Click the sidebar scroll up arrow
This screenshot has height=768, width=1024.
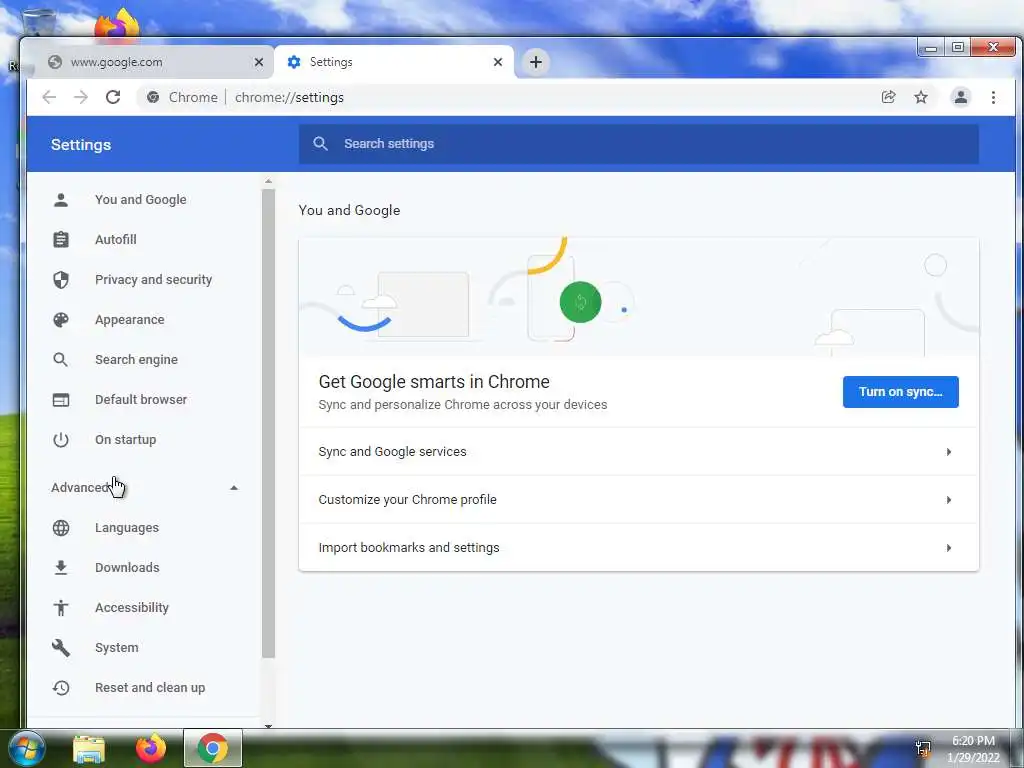click(x=268, y=182)
